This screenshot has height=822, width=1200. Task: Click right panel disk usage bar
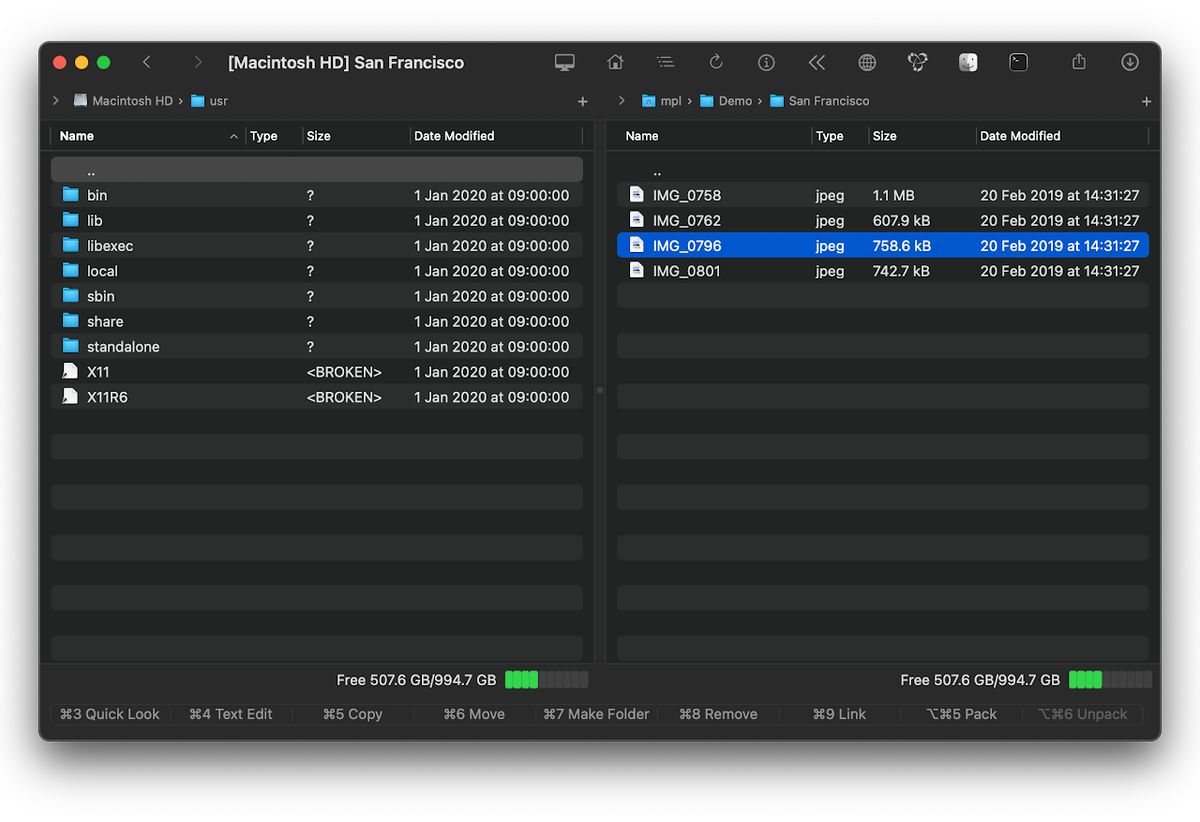1110,680
